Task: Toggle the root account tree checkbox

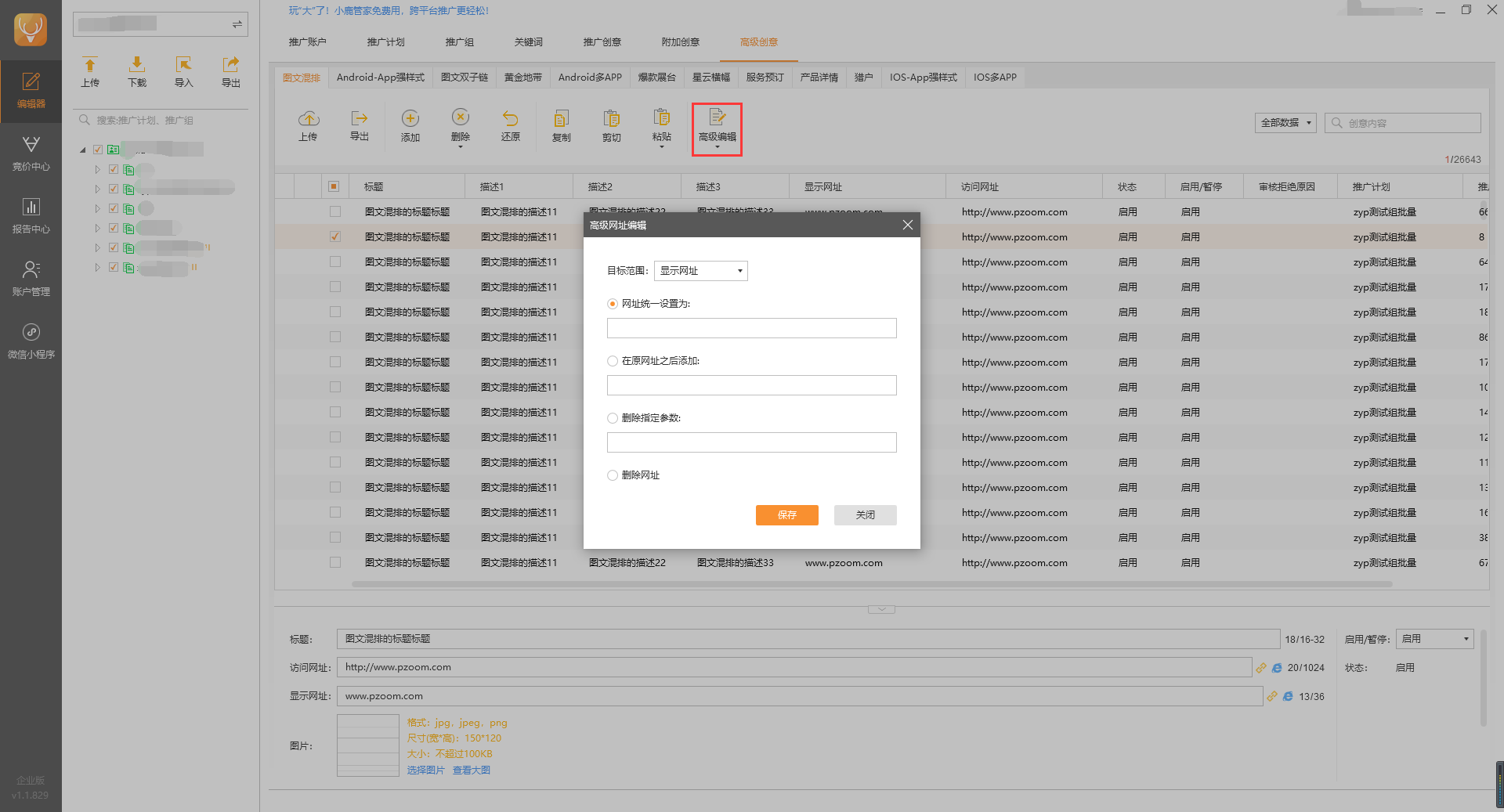Action: (x=98, y=150)
